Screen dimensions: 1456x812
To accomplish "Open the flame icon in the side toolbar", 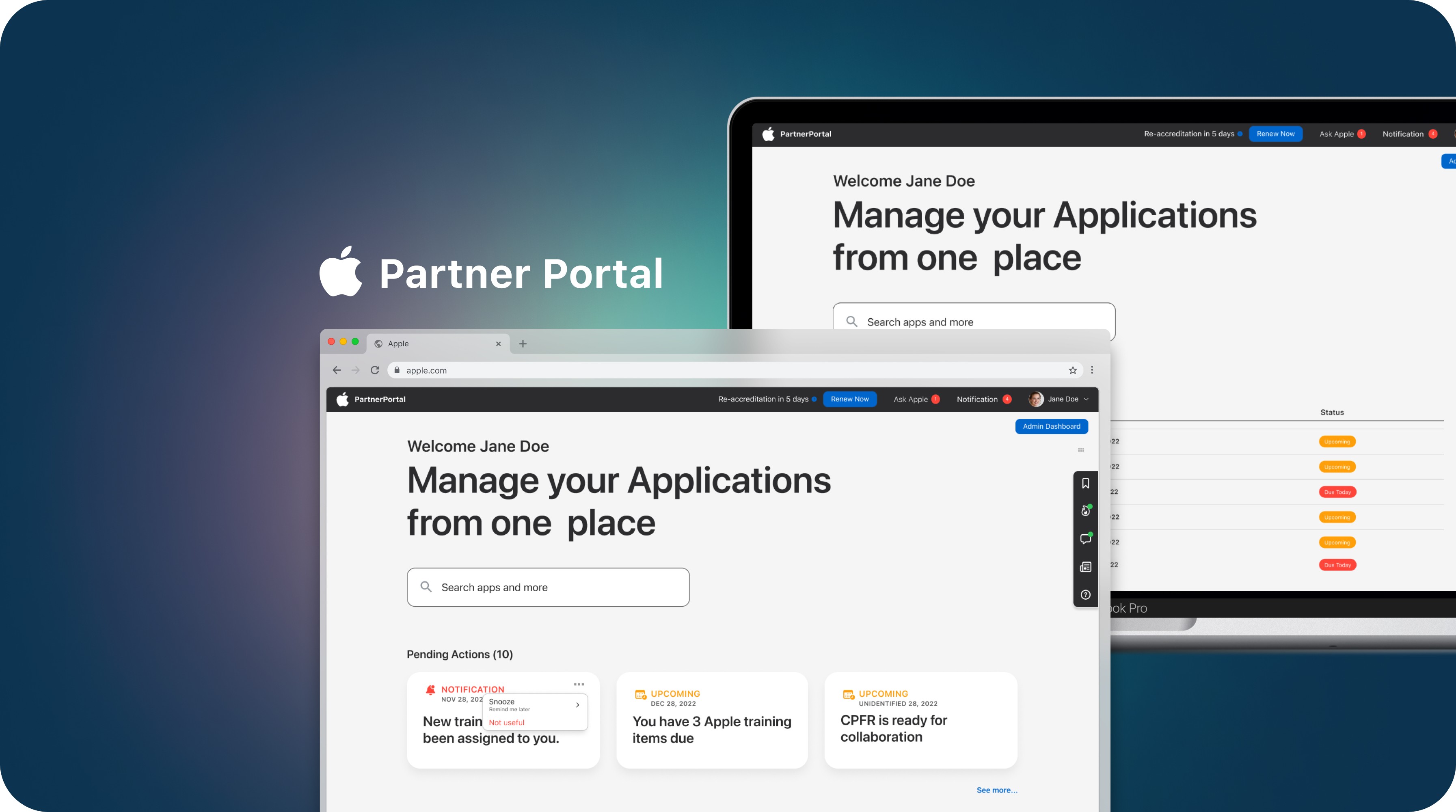I will tap(1085, 511).
